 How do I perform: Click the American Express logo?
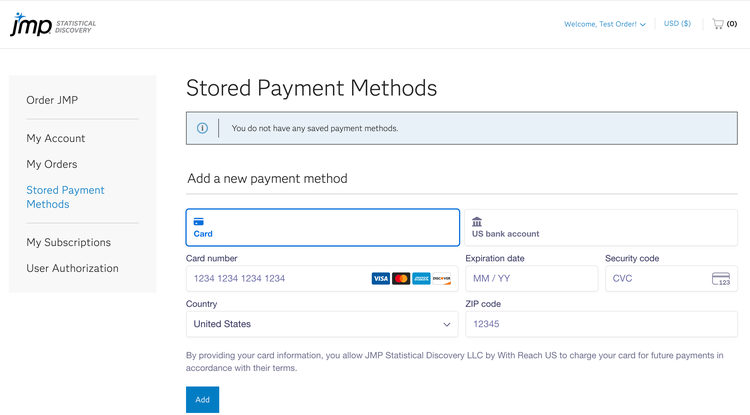pos(421,278)
